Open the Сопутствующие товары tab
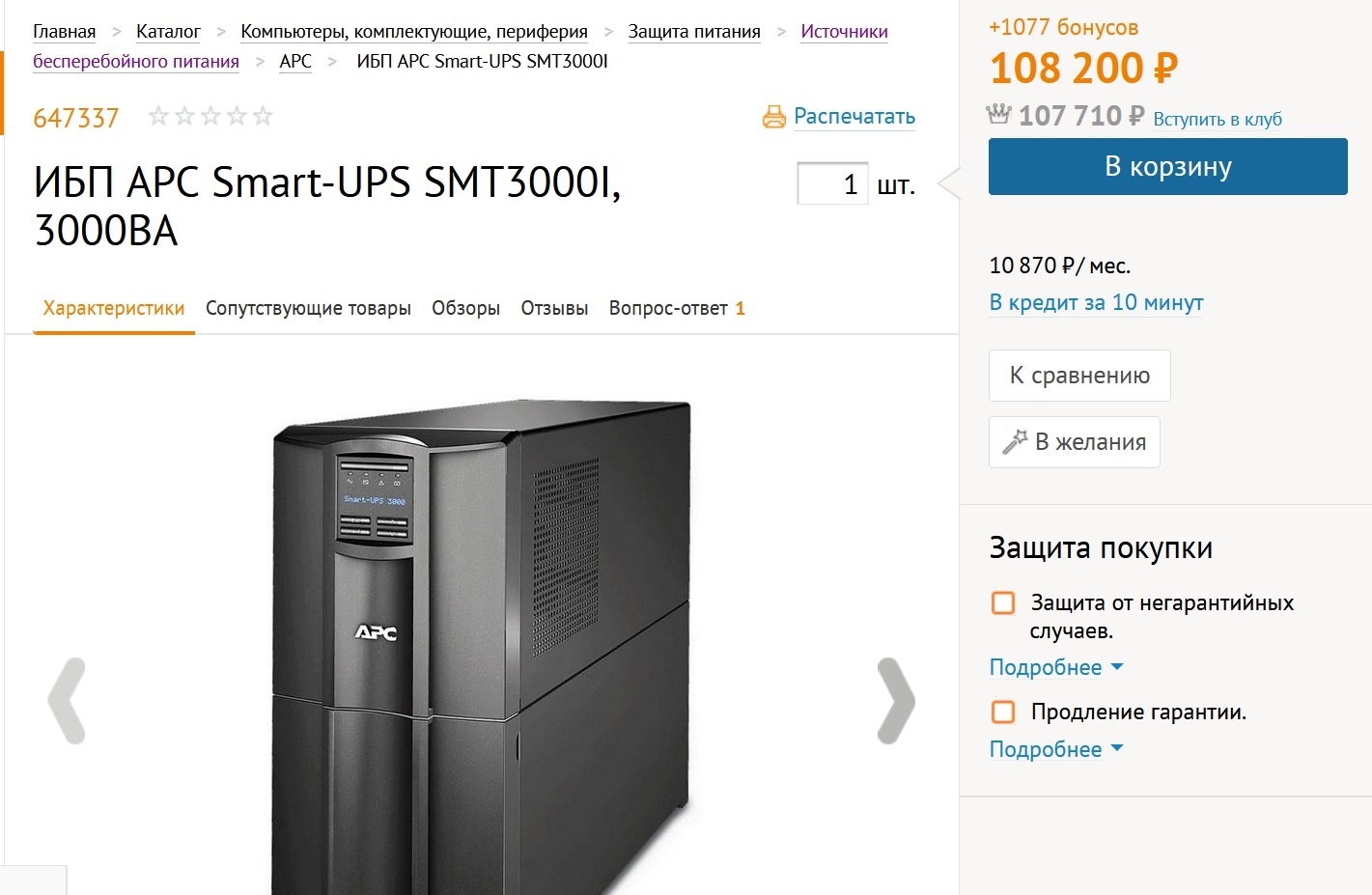The image size is (1372, 895). 308,308
